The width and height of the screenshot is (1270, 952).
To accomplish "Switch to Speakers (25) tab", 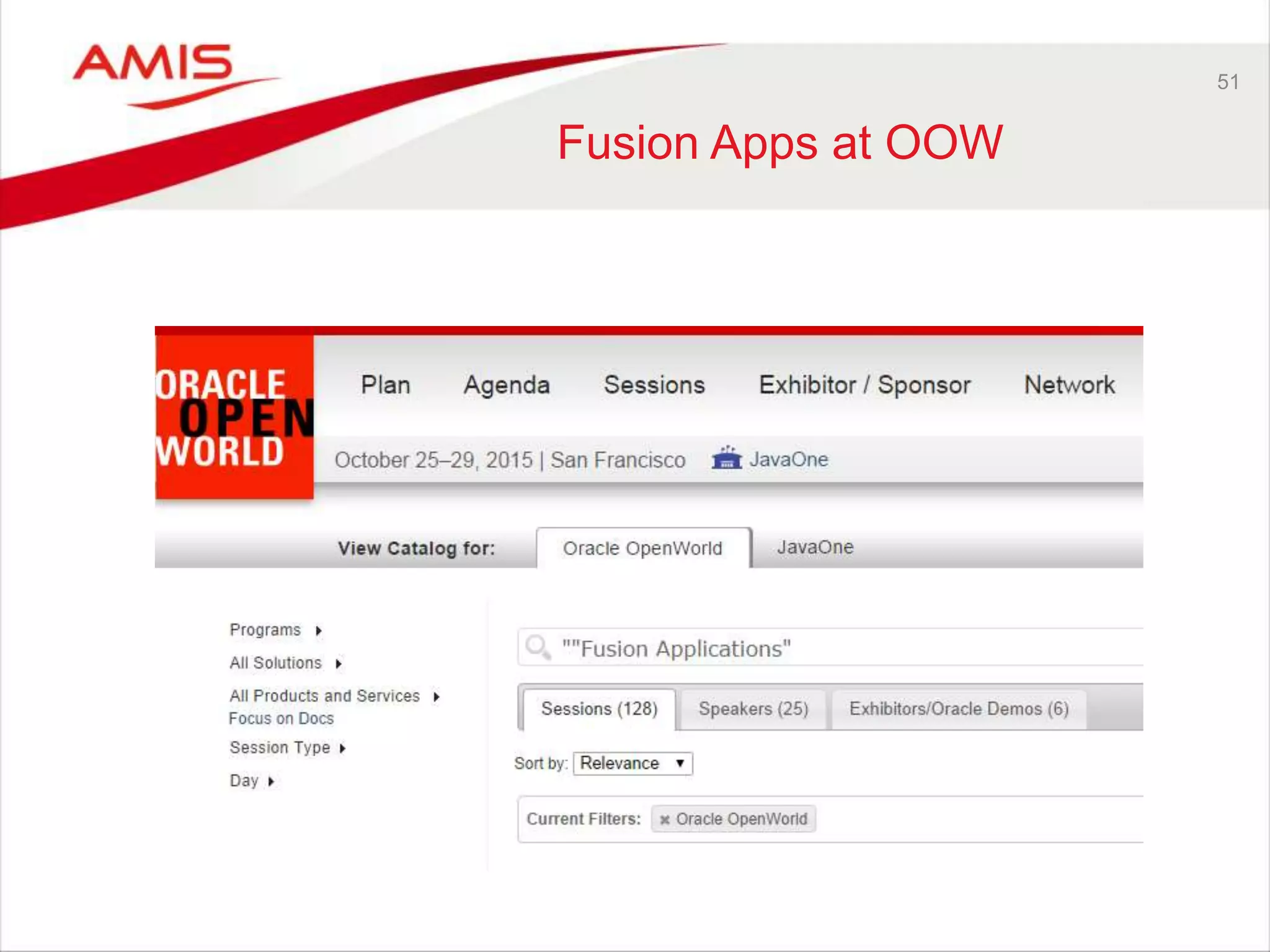I will [753, 709].
